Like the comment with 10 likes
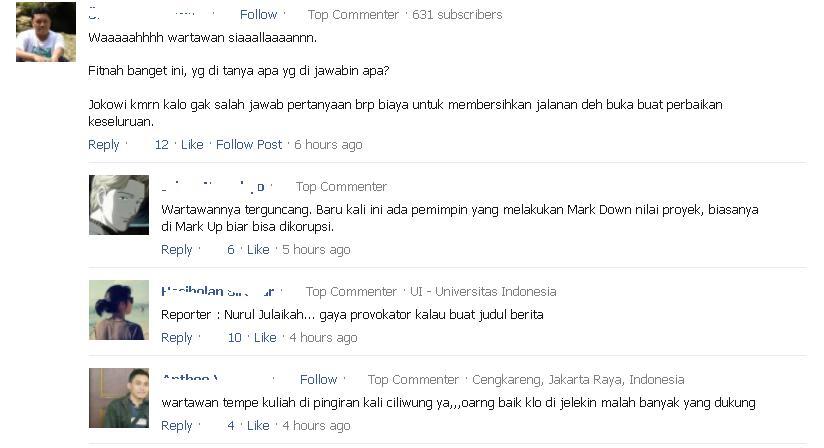824x448 pixels. (265, 338)
